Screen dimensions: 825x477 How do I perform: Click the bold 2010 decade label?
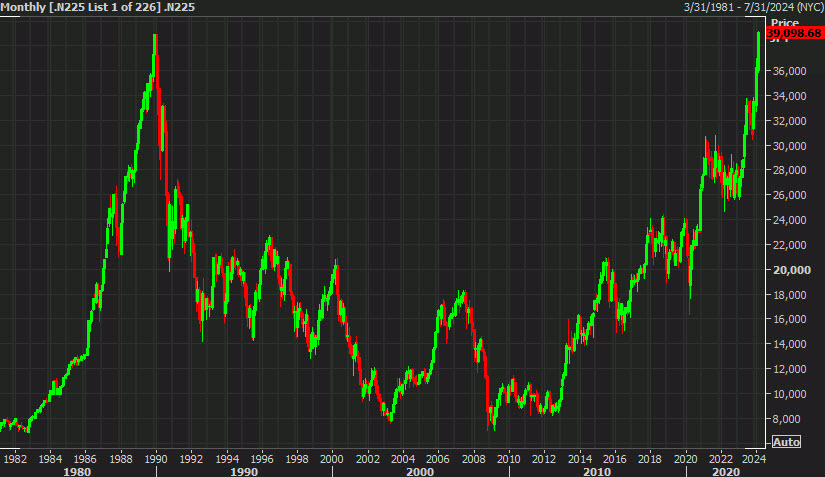597,471
